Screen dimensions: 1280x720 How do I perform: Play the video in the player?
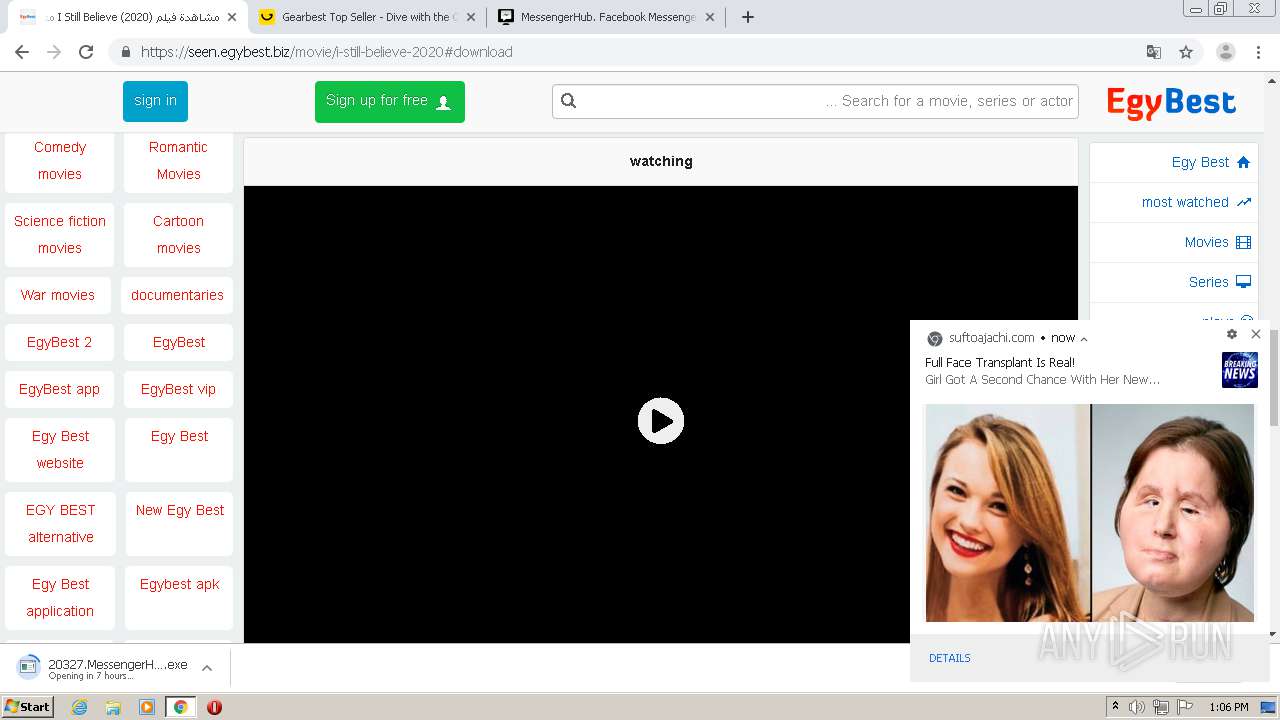661,421
